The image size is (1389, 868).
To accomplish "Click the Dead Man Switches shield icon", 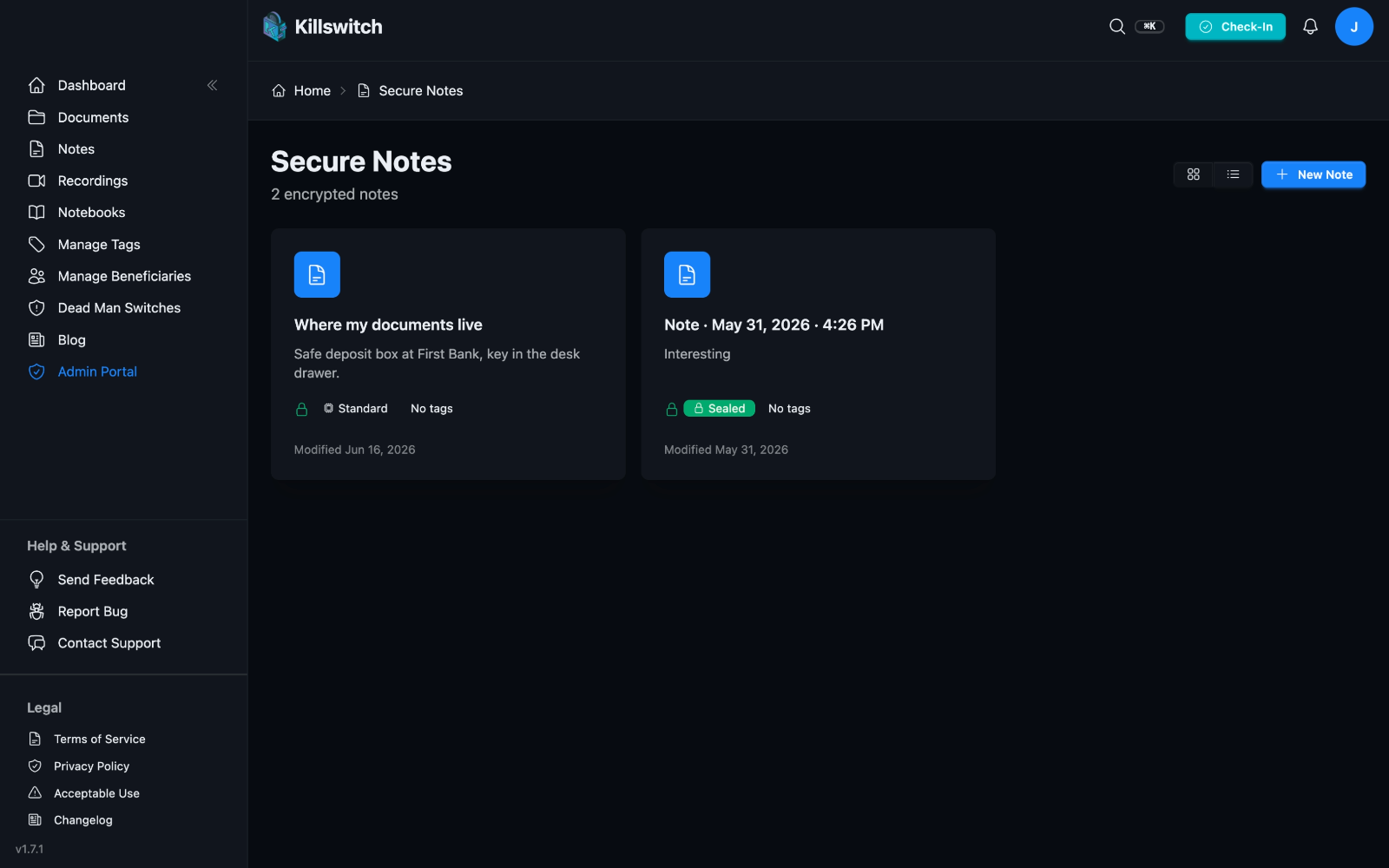I will (x=36, y=308).
